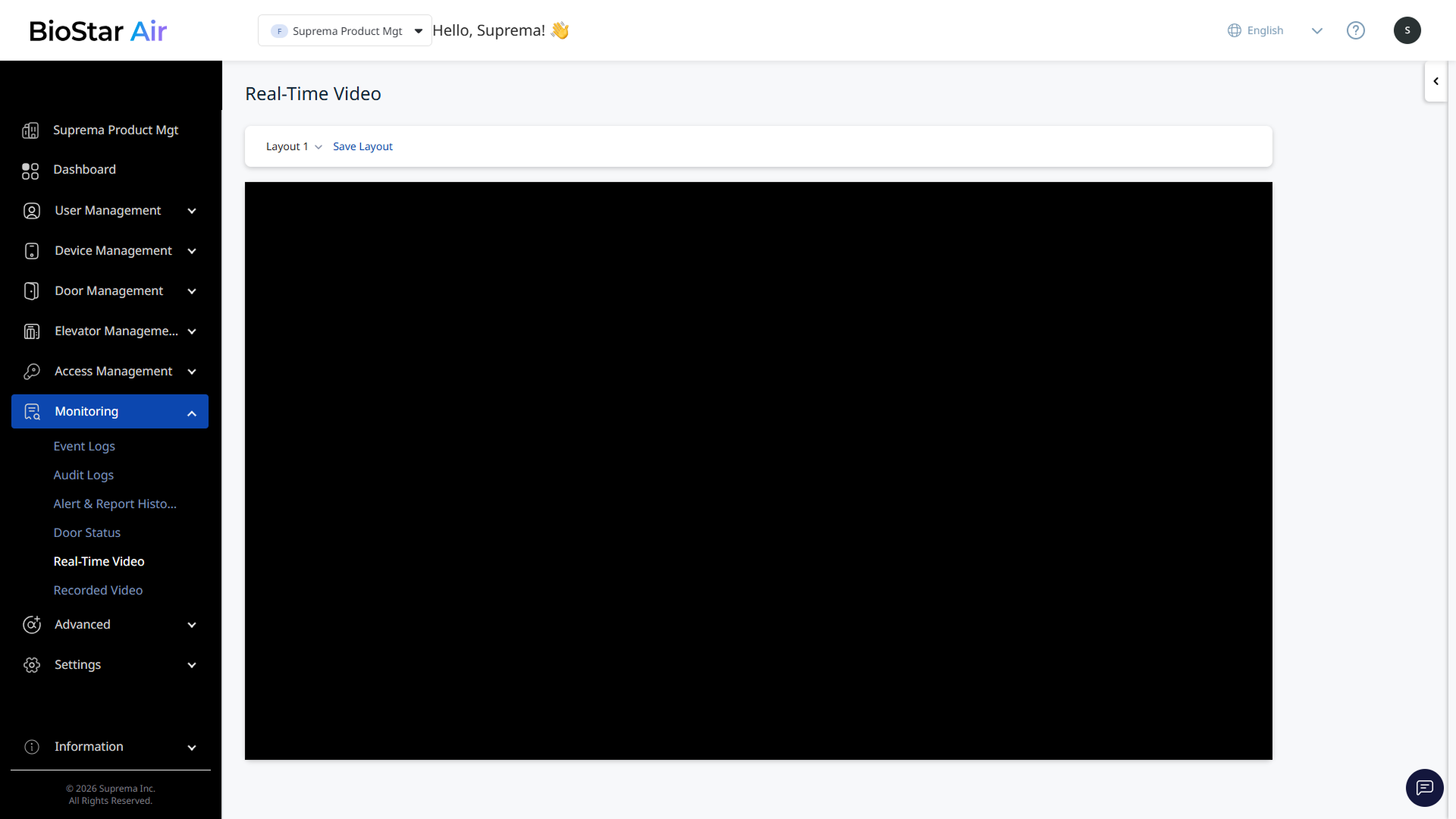Viewport: 1456px width, 819px height.
Task: Open the user avatar profile menu
Action: (1407, 30)
